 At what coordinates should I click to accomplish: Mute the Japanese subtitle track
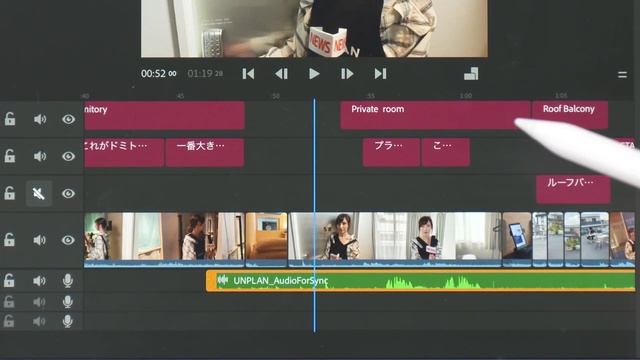40,156
